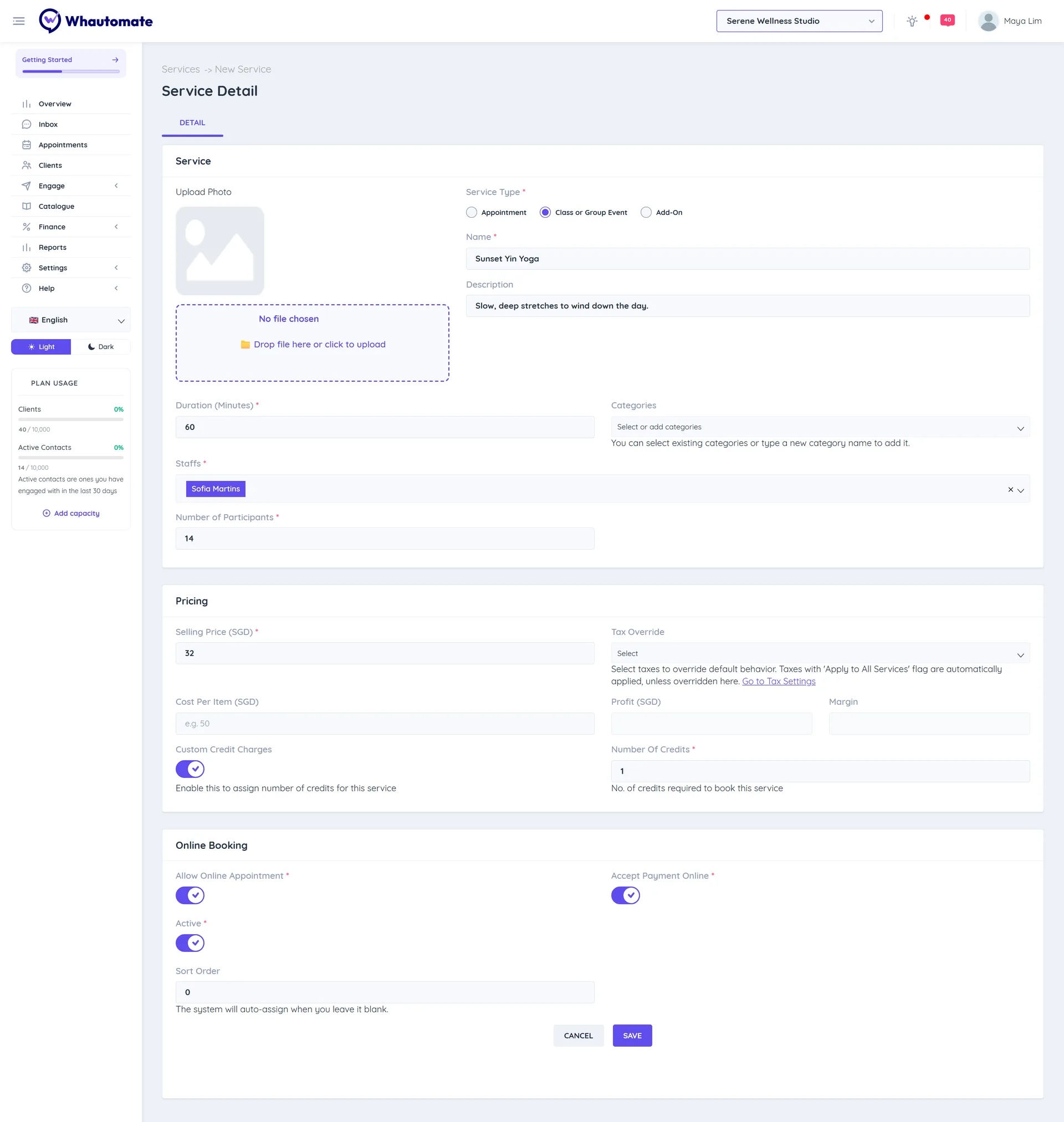Click the Selling Price input field
Viewport: 1064px width, 1122px height.
click(385, 653)
